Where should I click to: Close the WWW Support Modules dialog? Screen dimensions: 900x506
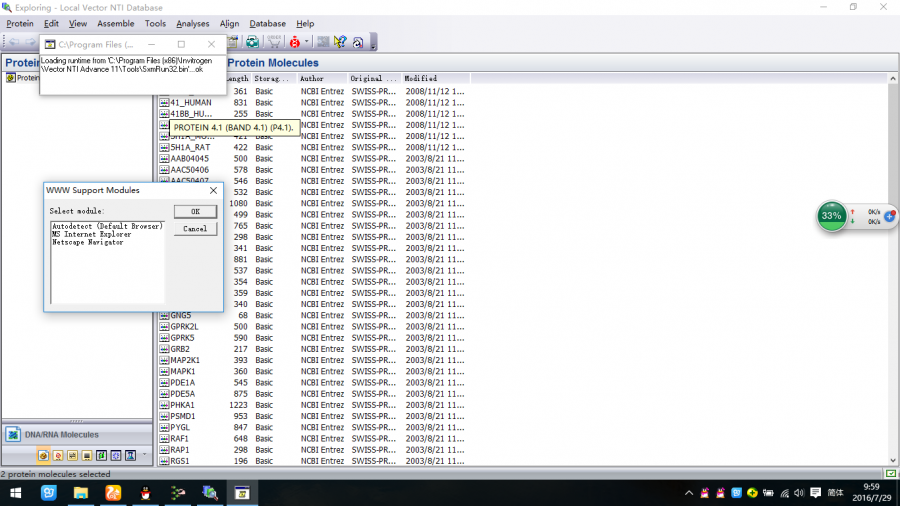pyautogui.click(x=214, y=190)
